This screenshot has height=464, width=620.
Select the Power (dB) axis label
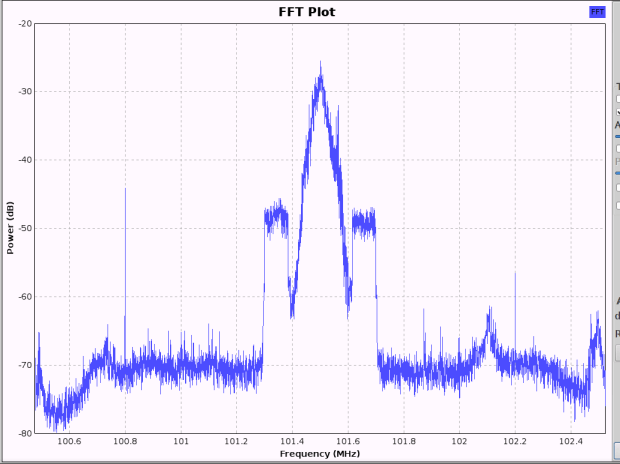(x=10, y=228)
